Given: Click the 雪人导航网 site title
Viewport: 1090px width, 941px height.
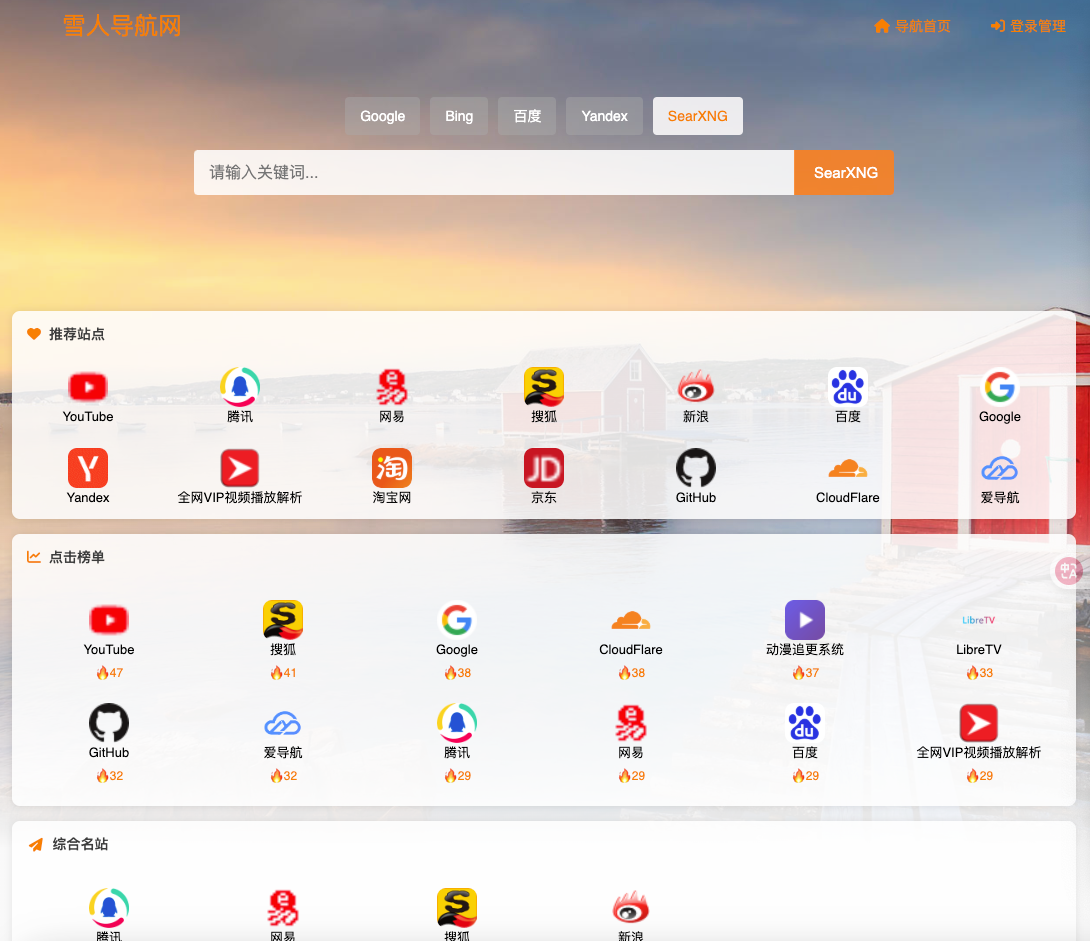Looking at the screenshot, I should pyautogui.click(x=122, y=26).
